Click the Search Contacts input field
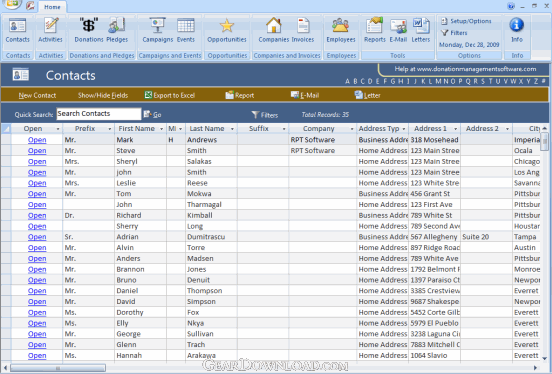This screenshot has height=374, width=552. point(99,114)
